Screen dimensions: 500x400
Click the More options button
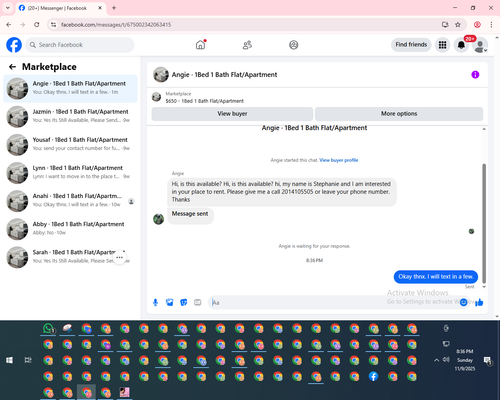pos(399,114)
